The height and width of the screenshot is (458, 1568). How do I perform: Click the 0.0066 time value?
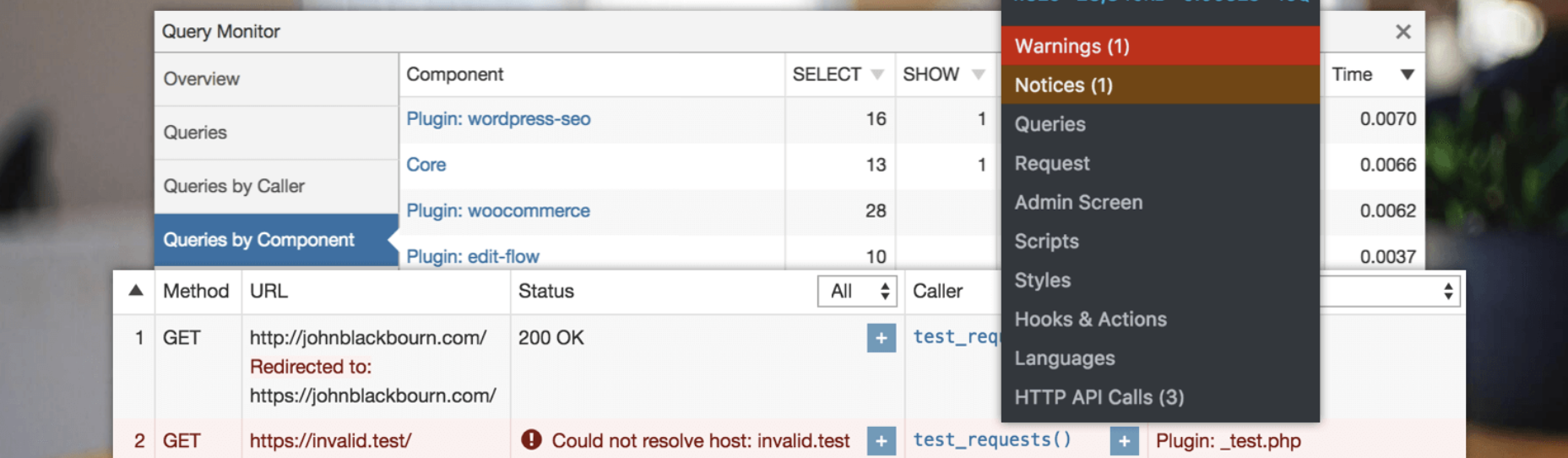coord(1387,165)
